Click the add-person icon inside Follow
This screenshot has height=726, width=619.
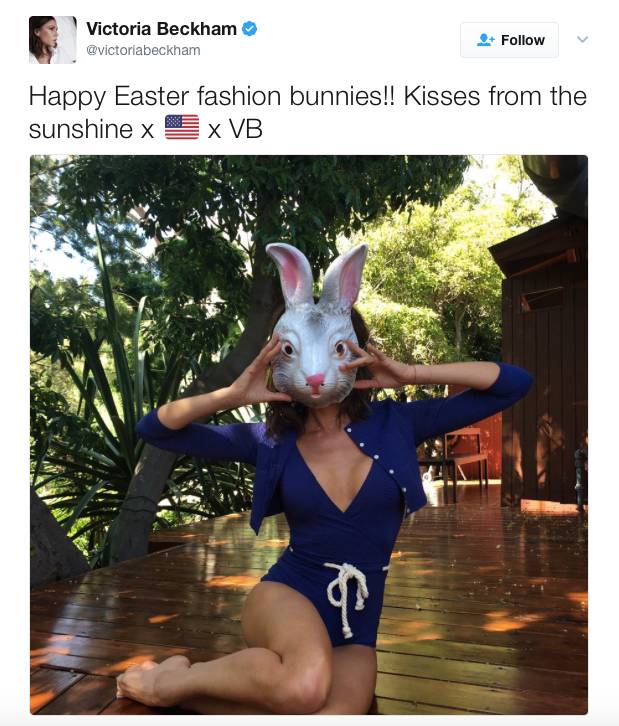tap(485, 40)
